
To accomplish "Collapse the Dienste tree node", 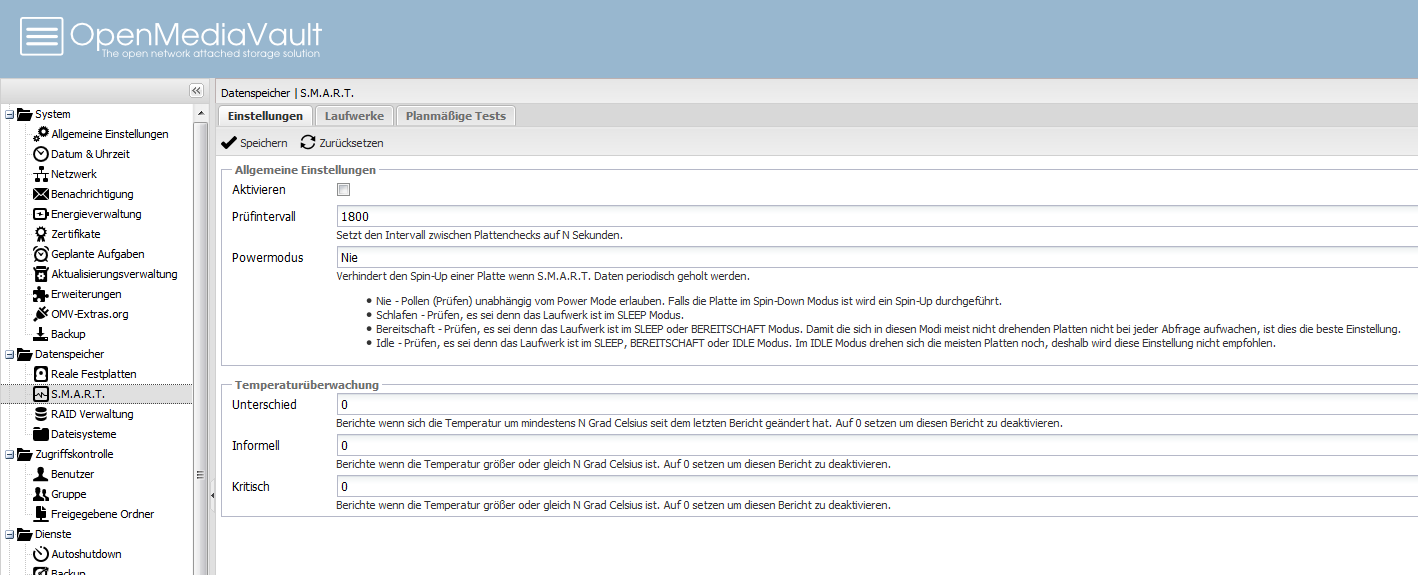I will 9,534.
